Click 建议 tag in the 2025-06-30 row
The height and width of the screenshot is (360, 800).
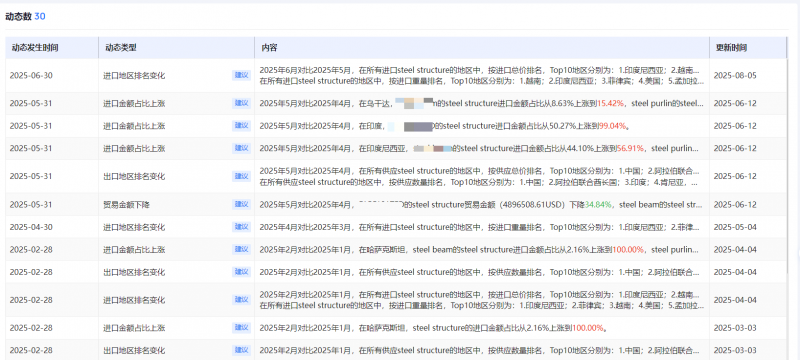[241, 75]
